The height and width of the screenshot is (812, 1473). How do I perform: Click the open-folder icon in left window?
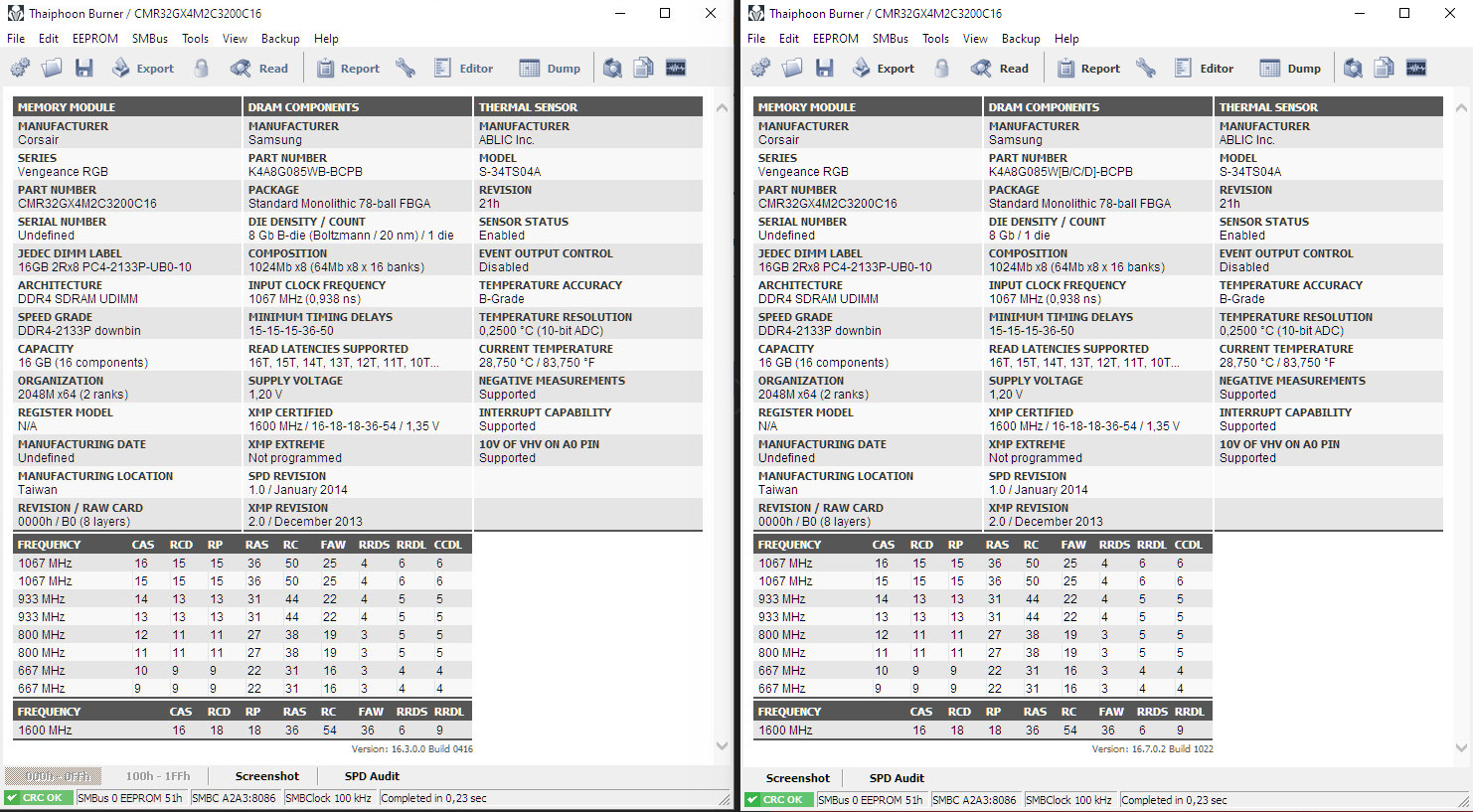tap(52, 69)
